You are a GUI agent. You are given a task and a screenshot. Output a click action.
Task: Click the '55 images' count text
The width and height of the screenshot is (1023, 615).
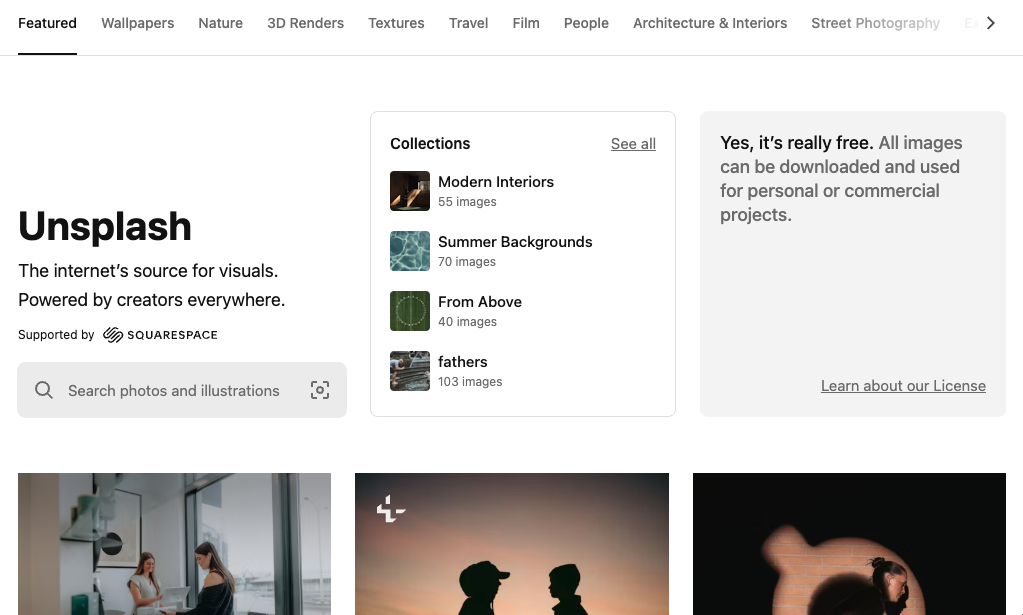click(x=467, y=202)
